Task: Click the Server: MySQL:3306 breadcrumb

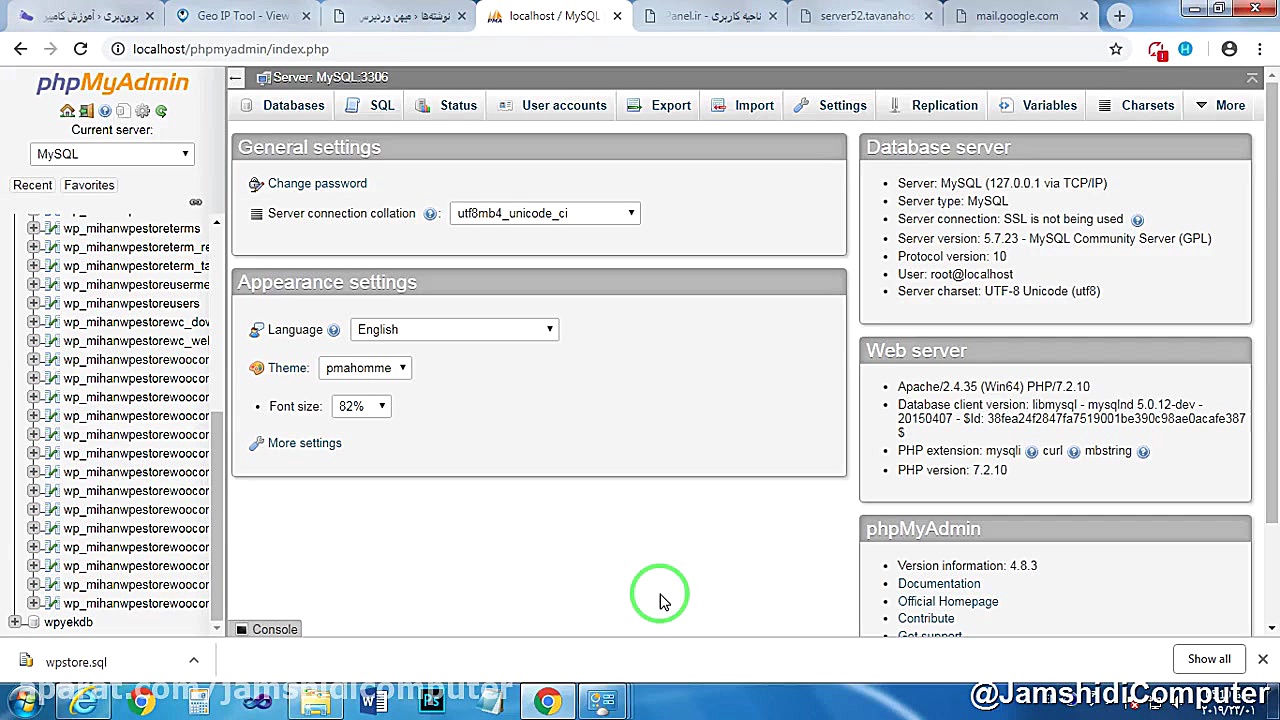Action: click(x=331, y=77)
